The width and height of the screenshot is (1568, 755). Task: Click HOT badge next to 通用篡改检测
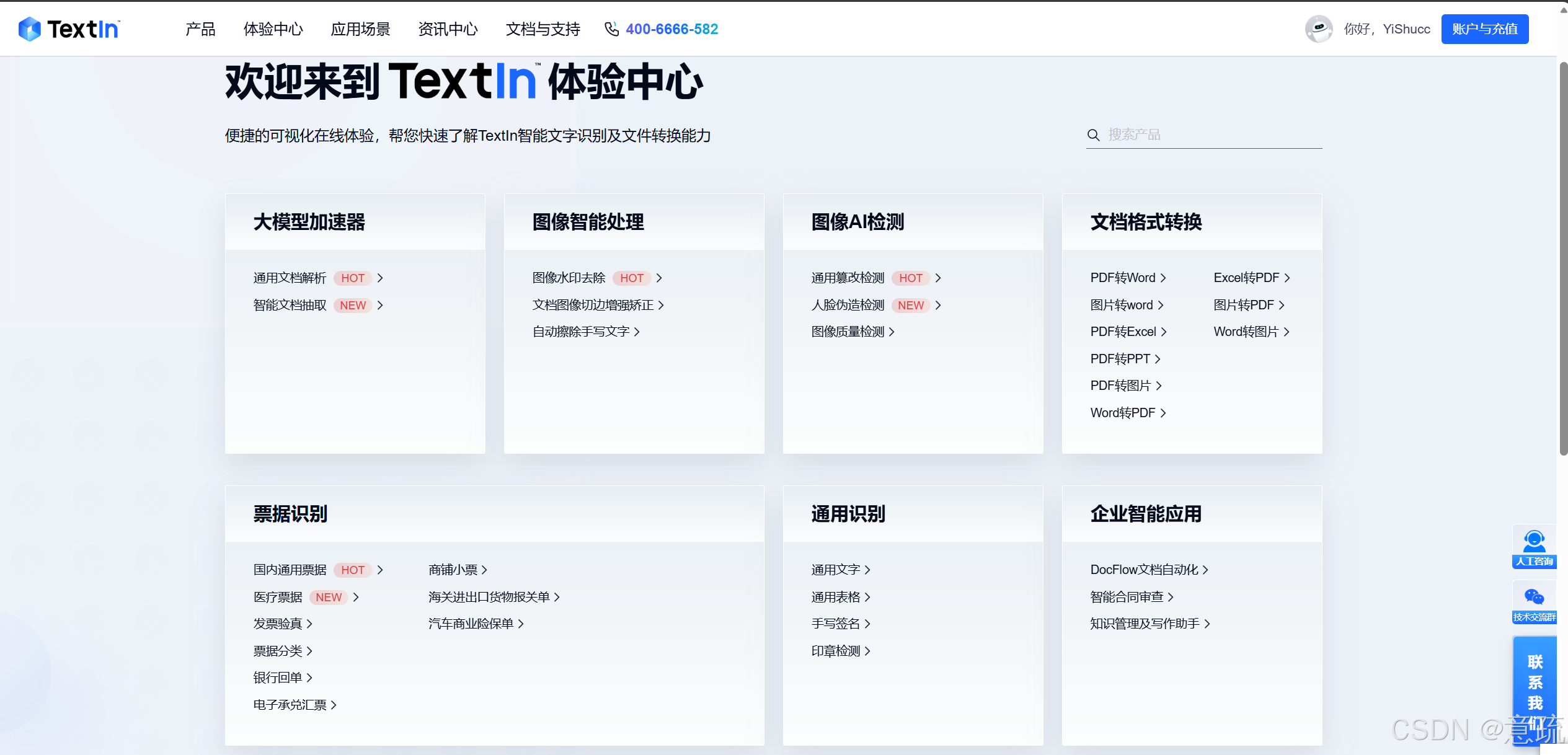pyautogui.click(x=911, y=278)
